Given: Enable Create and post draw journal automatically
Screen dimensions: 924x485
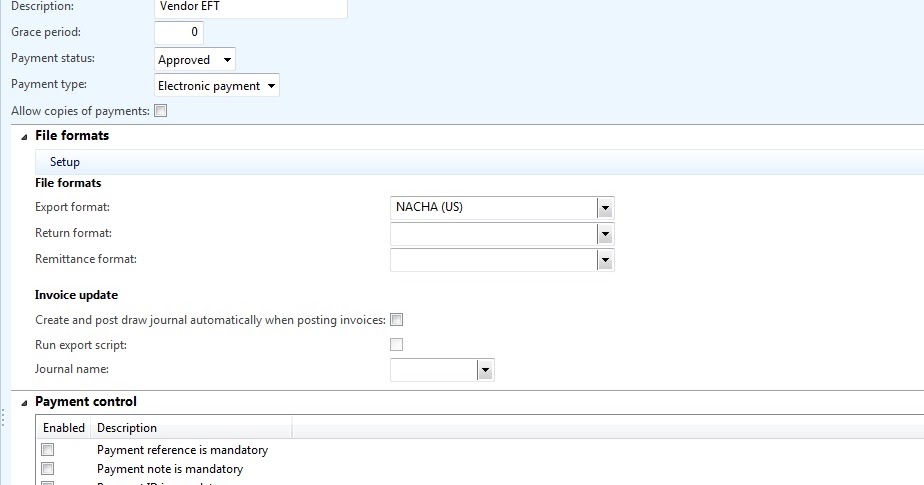Looking at the screenshot, I should (x=397, y=320).
